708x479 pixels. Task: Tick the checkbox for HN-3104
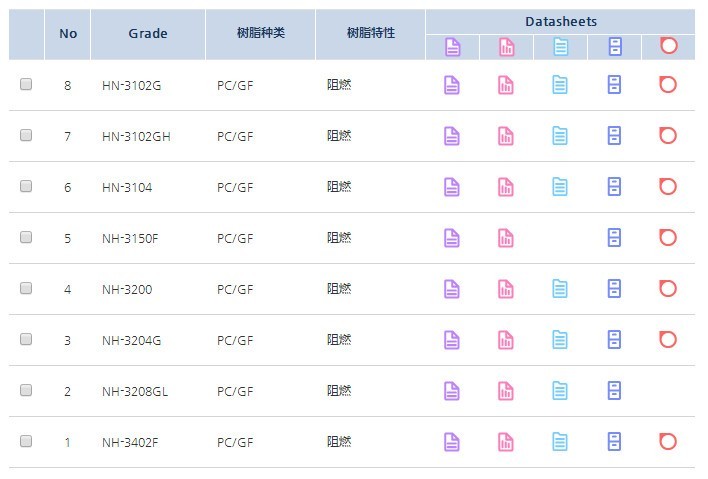[26, 186]
